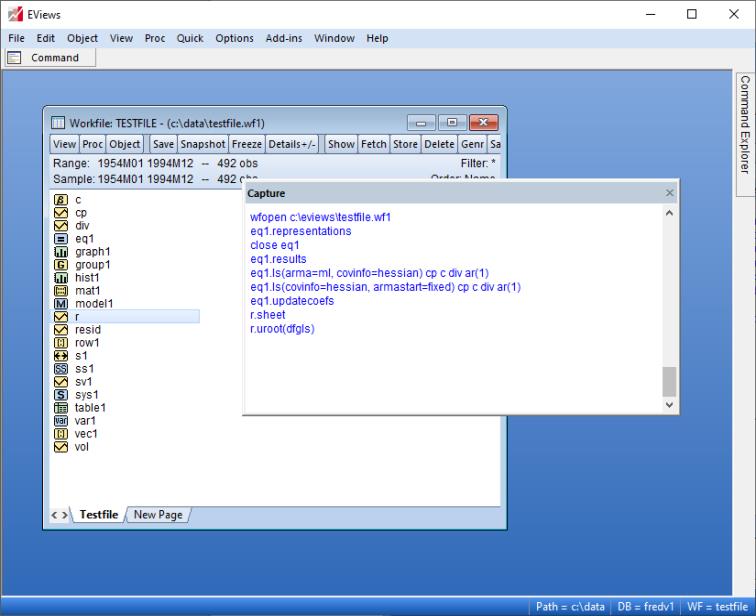Toggle Details+/- in workfile toolbar
Screen dimensions: 756x616
click(292, 144)
